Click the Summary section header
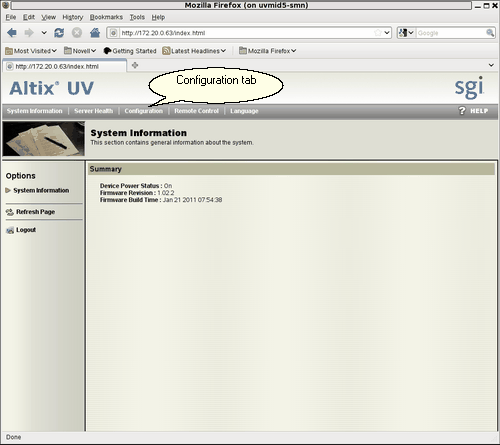500x445 pixels. tap(291, 169)
